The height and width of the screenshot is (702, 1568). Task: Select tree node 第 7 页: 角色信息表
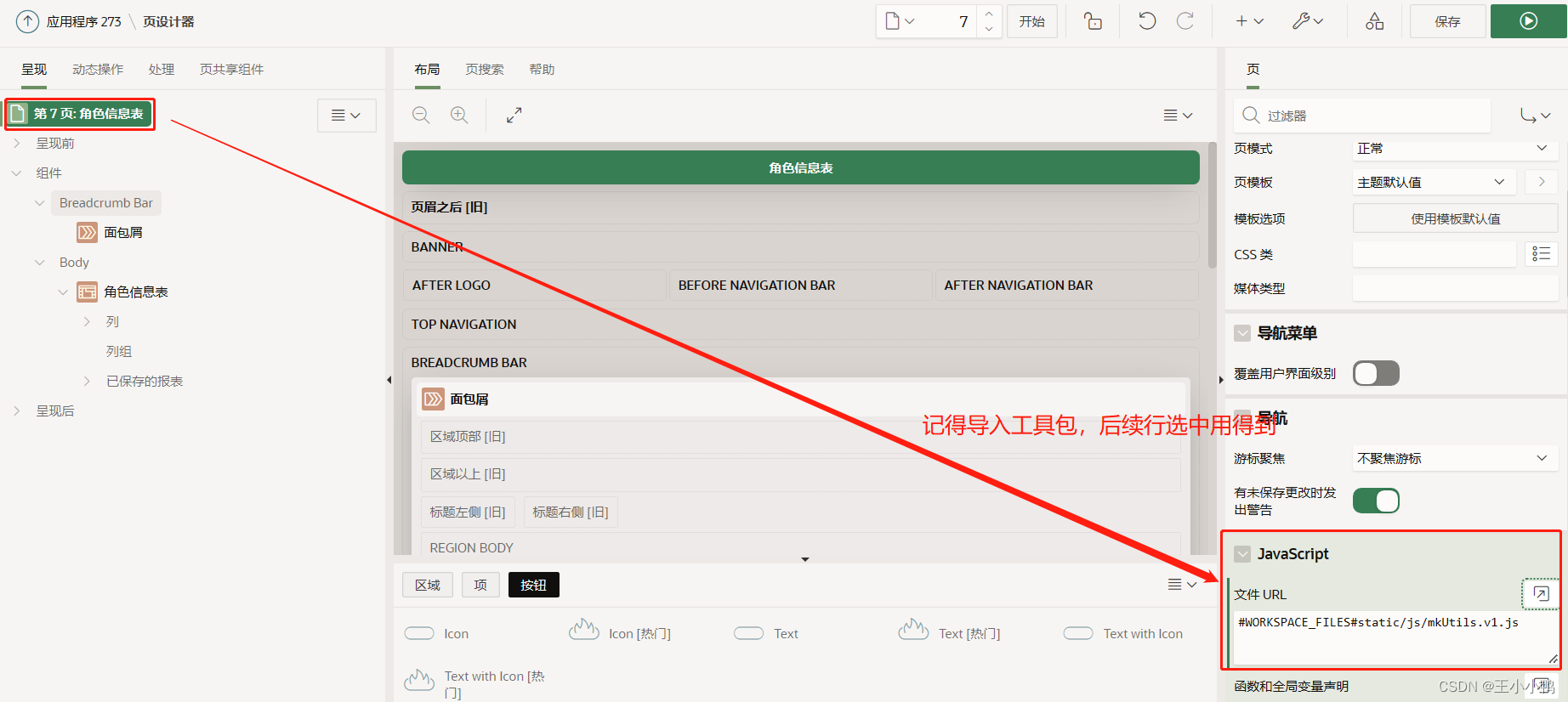pyautogui.click(x=80, y=113)
